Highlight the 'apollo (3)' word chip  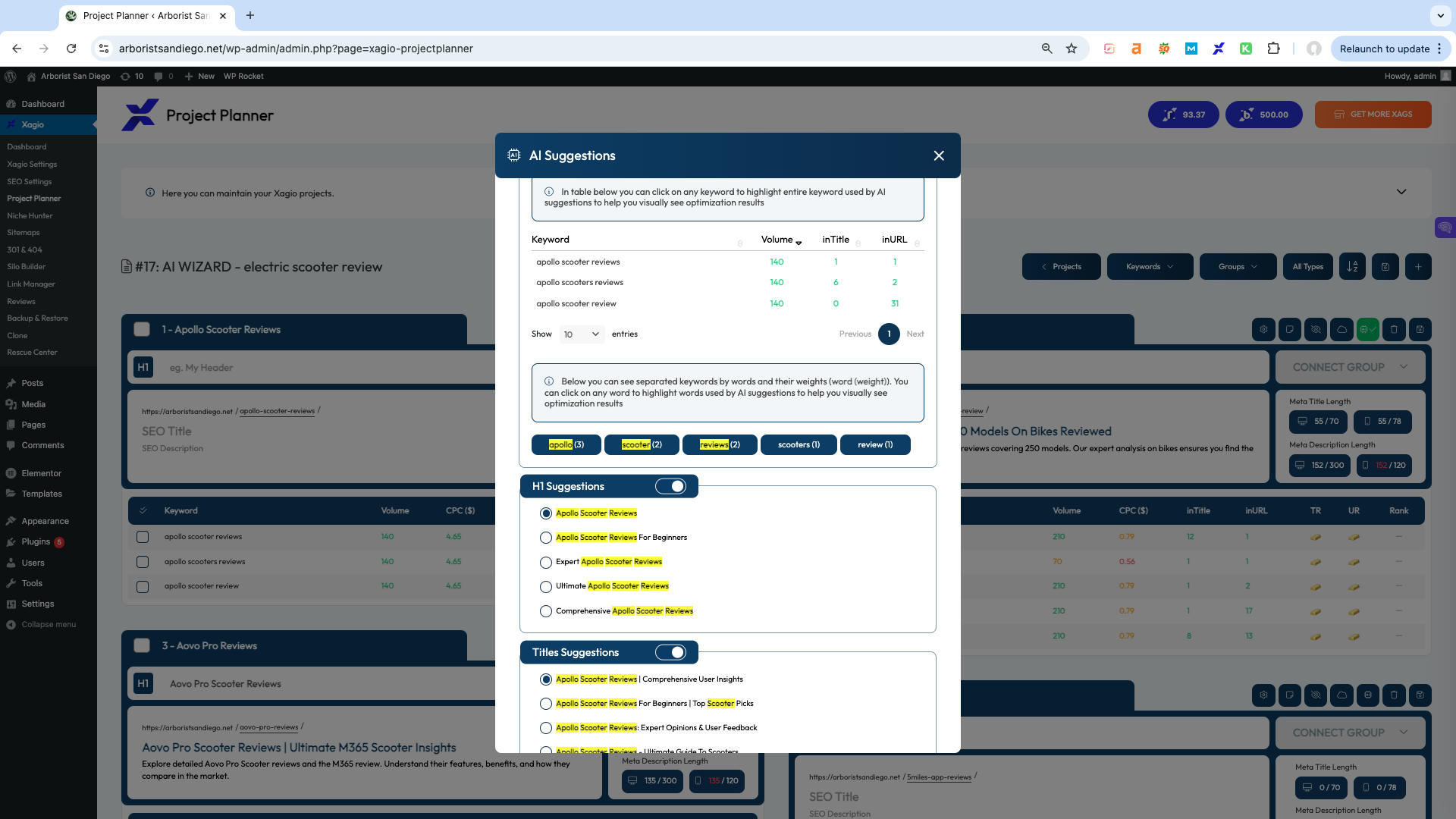click(566, 444)
